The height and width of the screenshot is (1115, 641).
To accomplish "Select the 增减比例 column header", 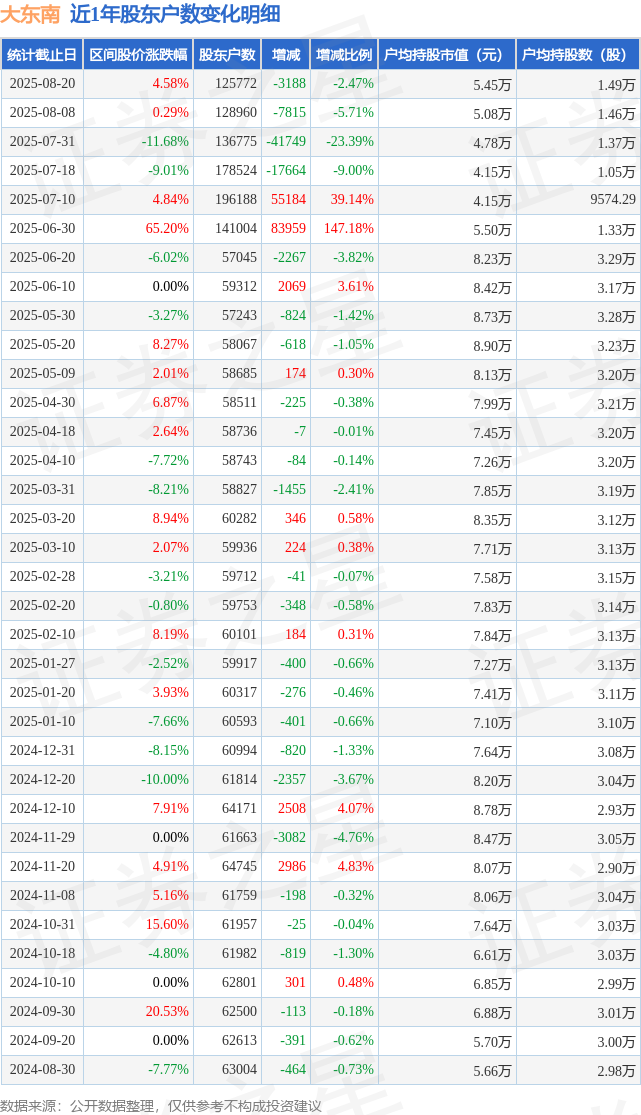I will [x=344, y=55].
